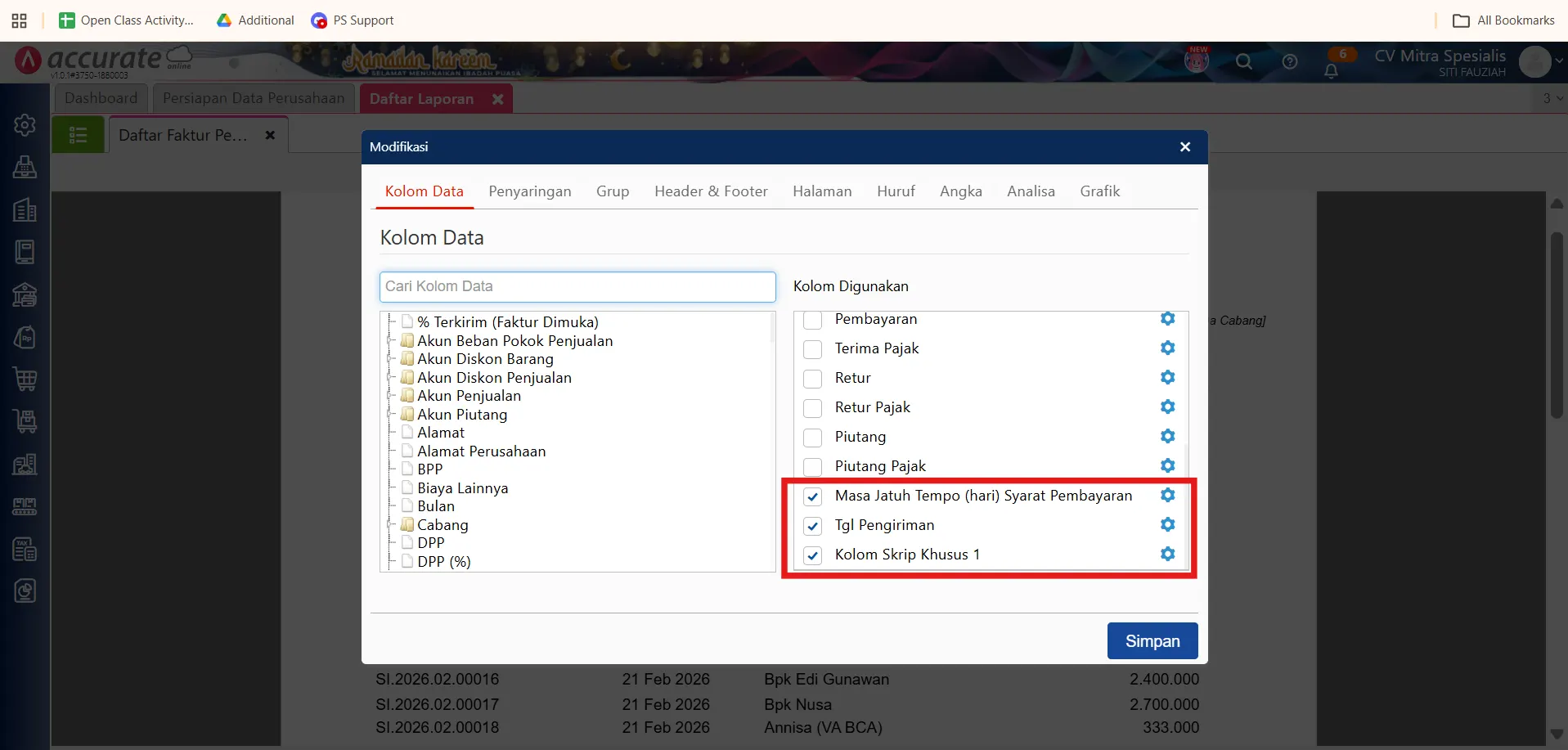The image size is (1568, 750).
Task: Uncheck Masa Jatuh Tempo (hari) Syarat Pembayaran
Action: pos(812,496)
